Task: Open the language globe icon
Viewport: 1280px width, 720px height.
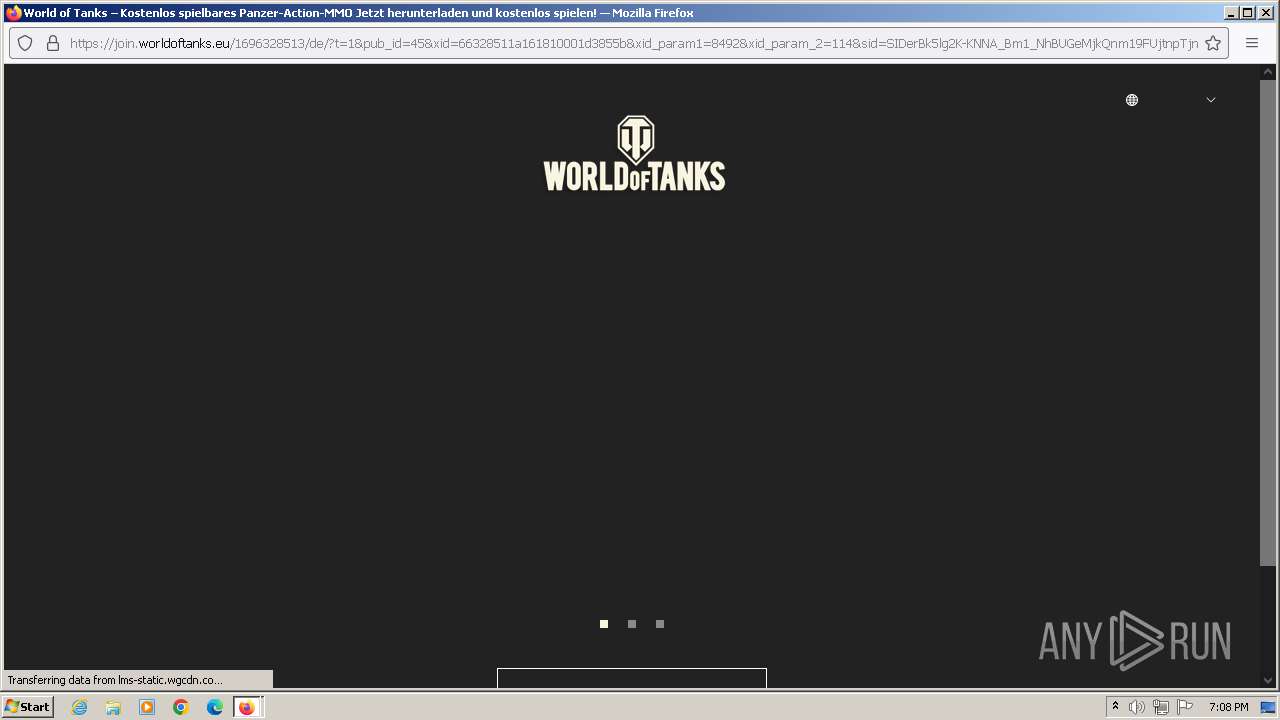Action: point(1132,100)
